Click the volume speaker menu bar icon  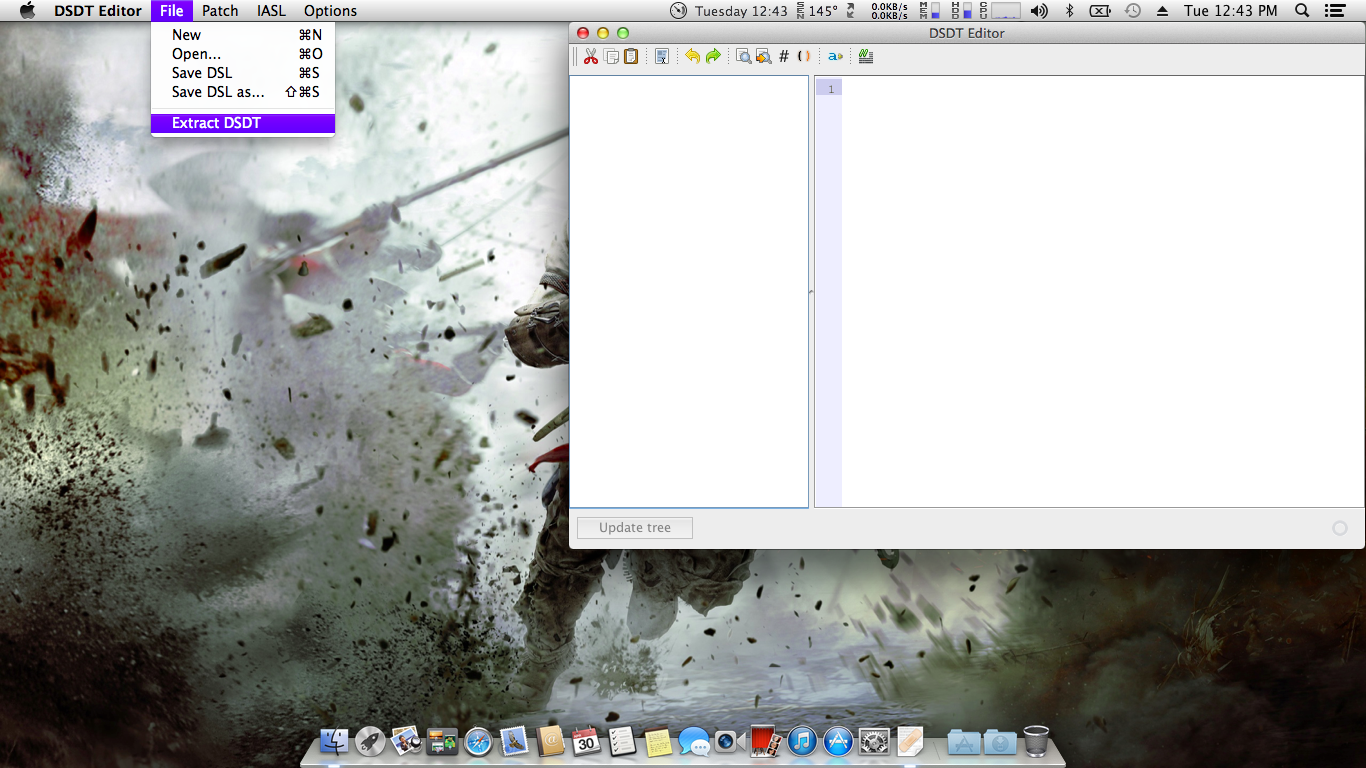coord(1039,11)
